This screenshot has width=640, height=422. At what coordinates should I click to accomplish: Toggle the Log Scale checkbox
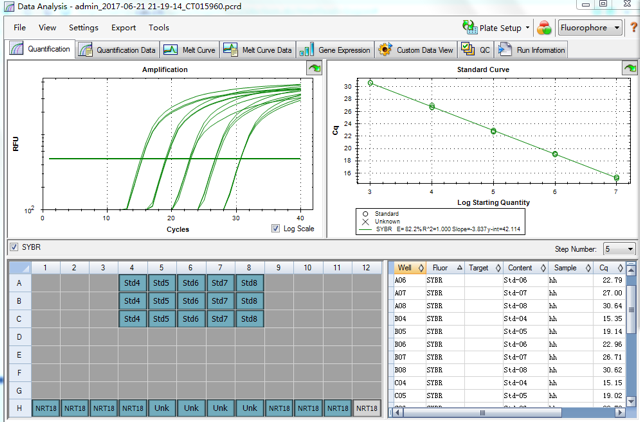276,229
